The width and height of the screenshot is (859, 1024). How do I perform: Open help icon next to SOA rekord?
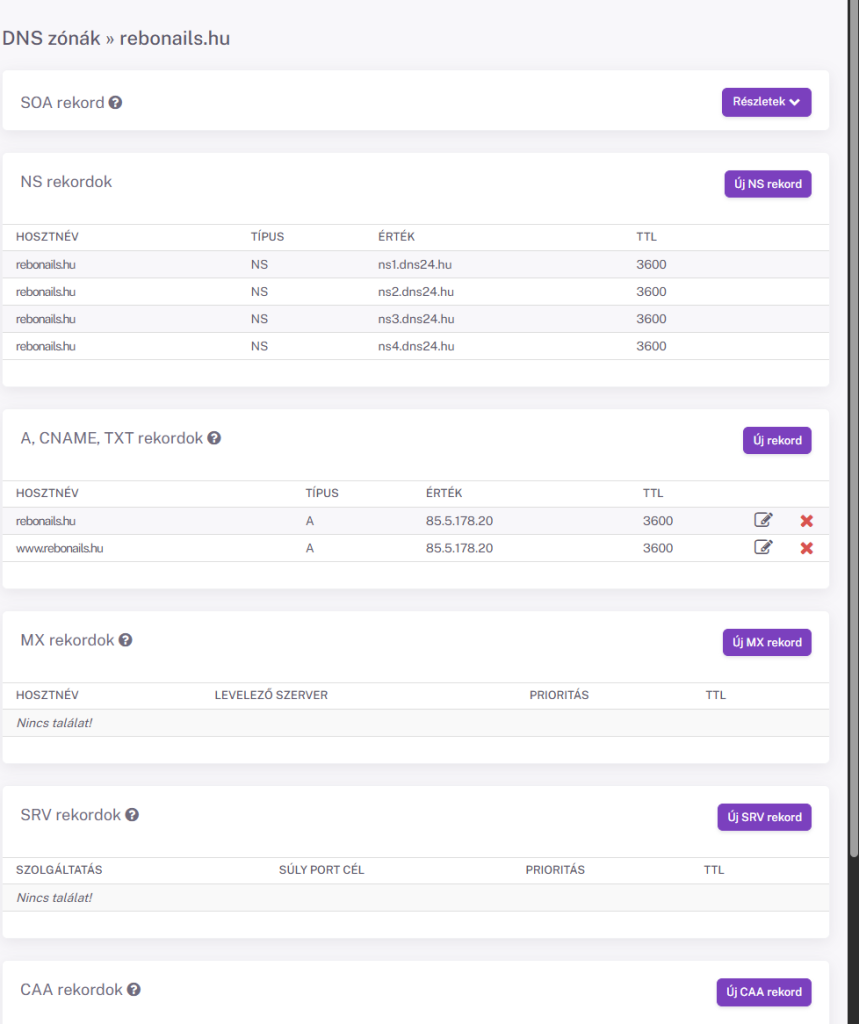pyautogui.click(x=115, y=102)
